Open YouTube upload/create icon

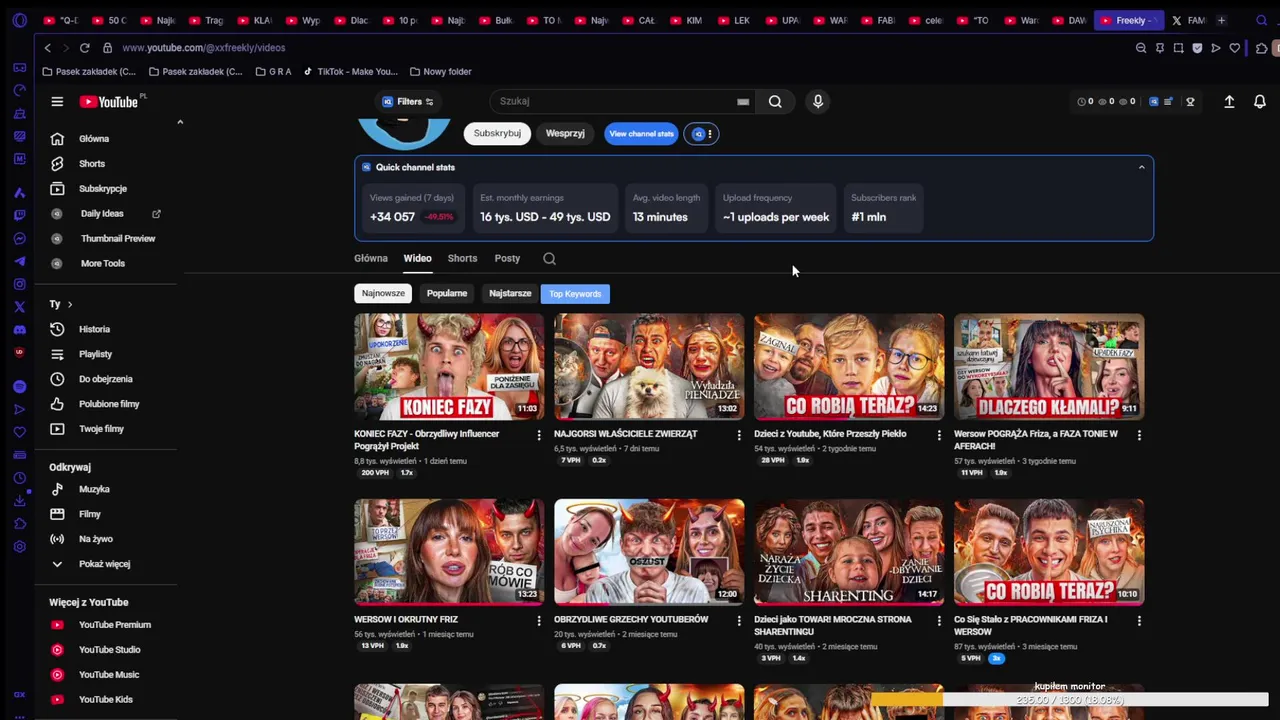pos(1229,101)
